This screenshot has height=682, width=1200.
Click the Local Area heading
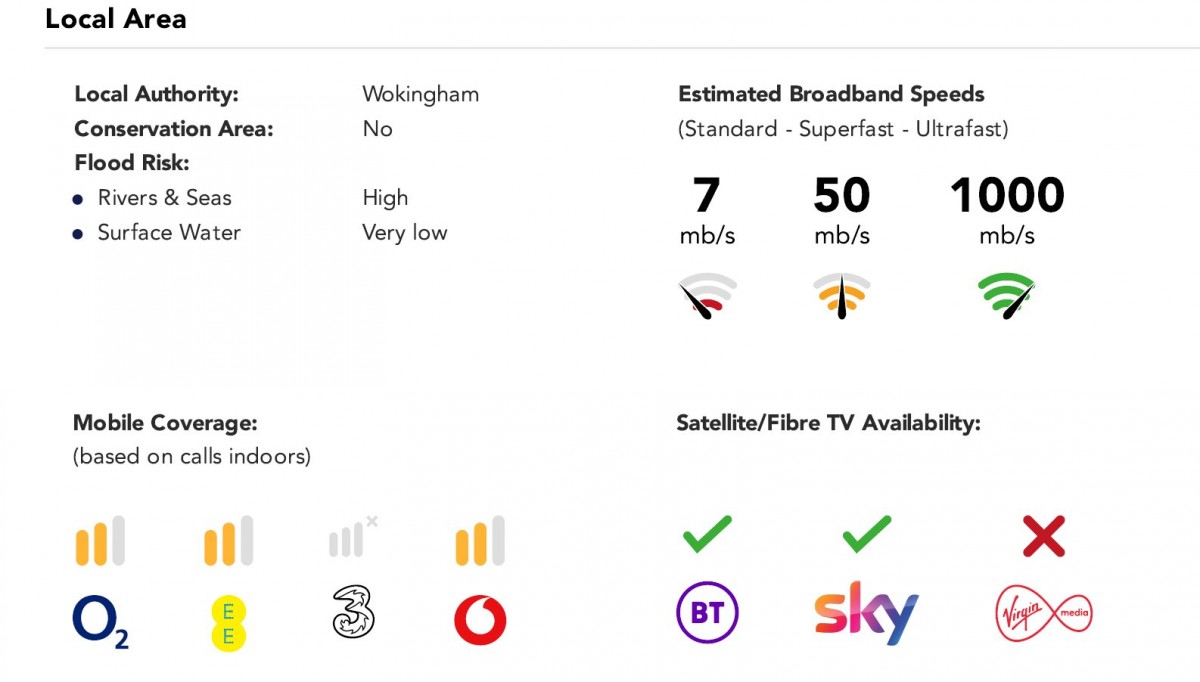click(x=116, y=19)
